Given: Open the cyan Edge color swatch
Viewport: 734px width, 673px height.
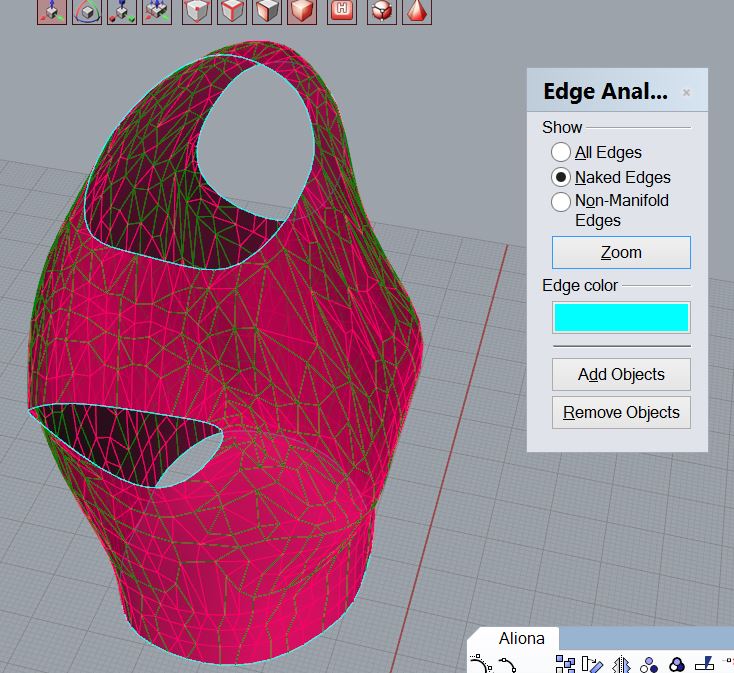Looking at the screenshot, I should pos(621,317).
